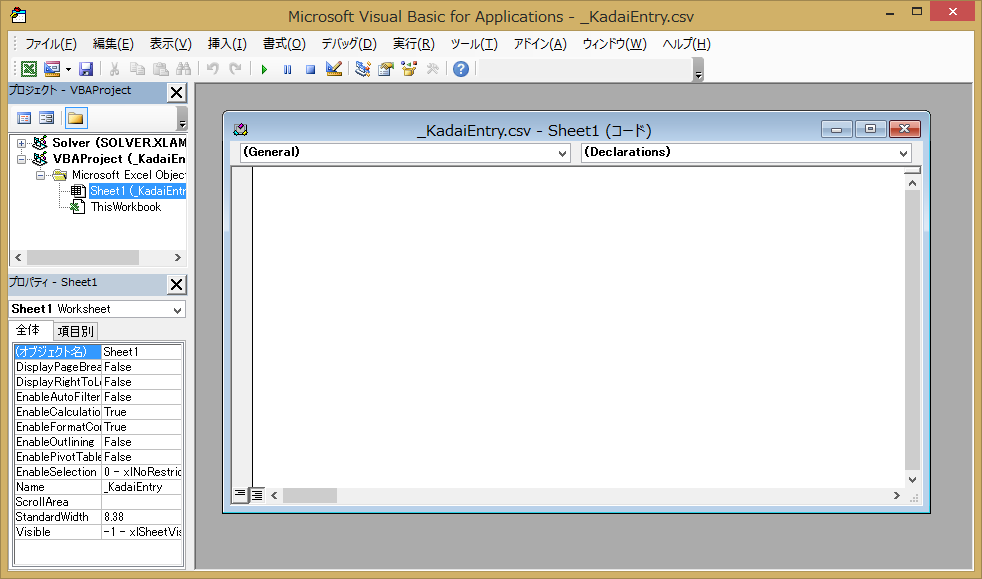This screenshot has height=579, width=982.
Task: Select the Solver (SOLVER.XLAM) project name
Action: point(119,143)
